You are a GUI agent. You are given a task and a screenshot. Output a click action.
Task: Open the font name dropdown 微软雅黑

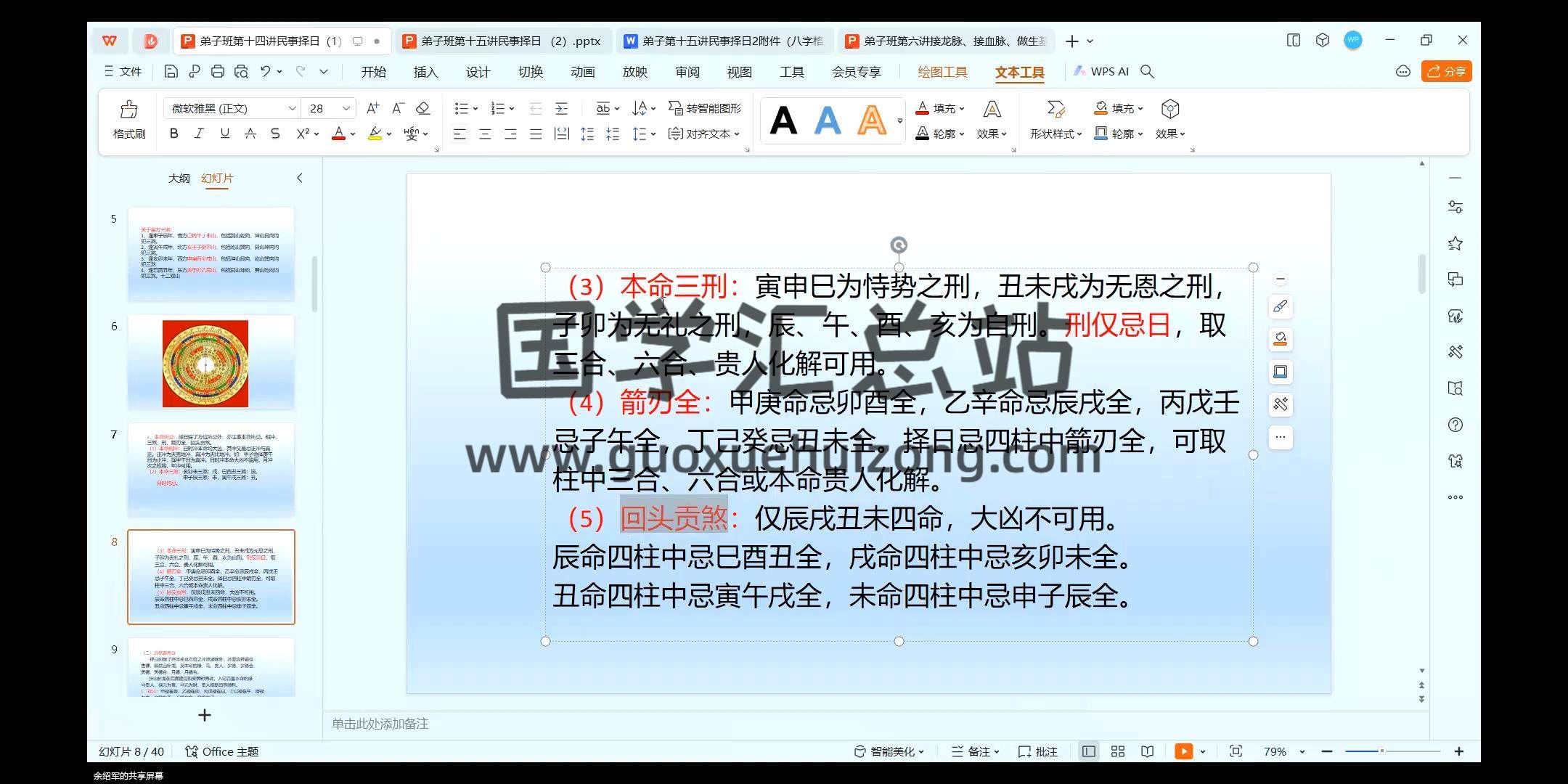(x=292, y=108)
